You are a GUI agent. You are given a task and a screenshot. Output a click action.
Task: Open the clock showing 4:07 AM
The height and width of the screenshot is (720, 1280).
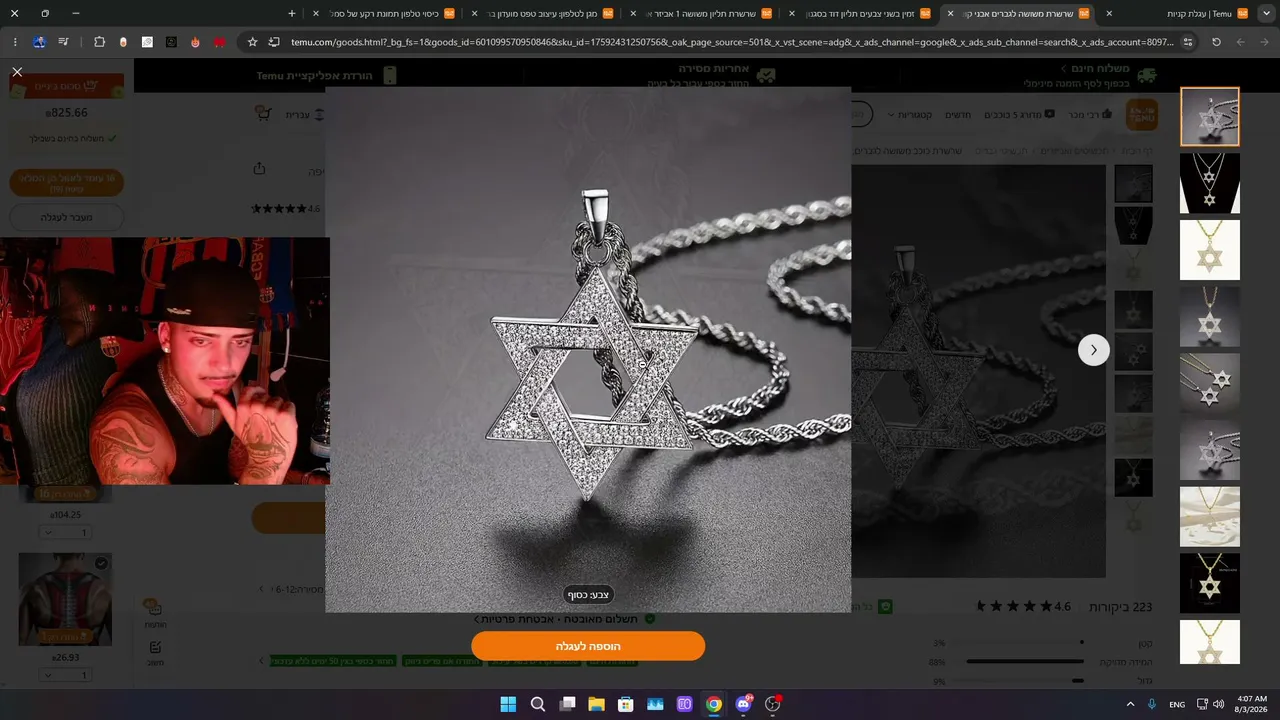(x=1251, y=704)
